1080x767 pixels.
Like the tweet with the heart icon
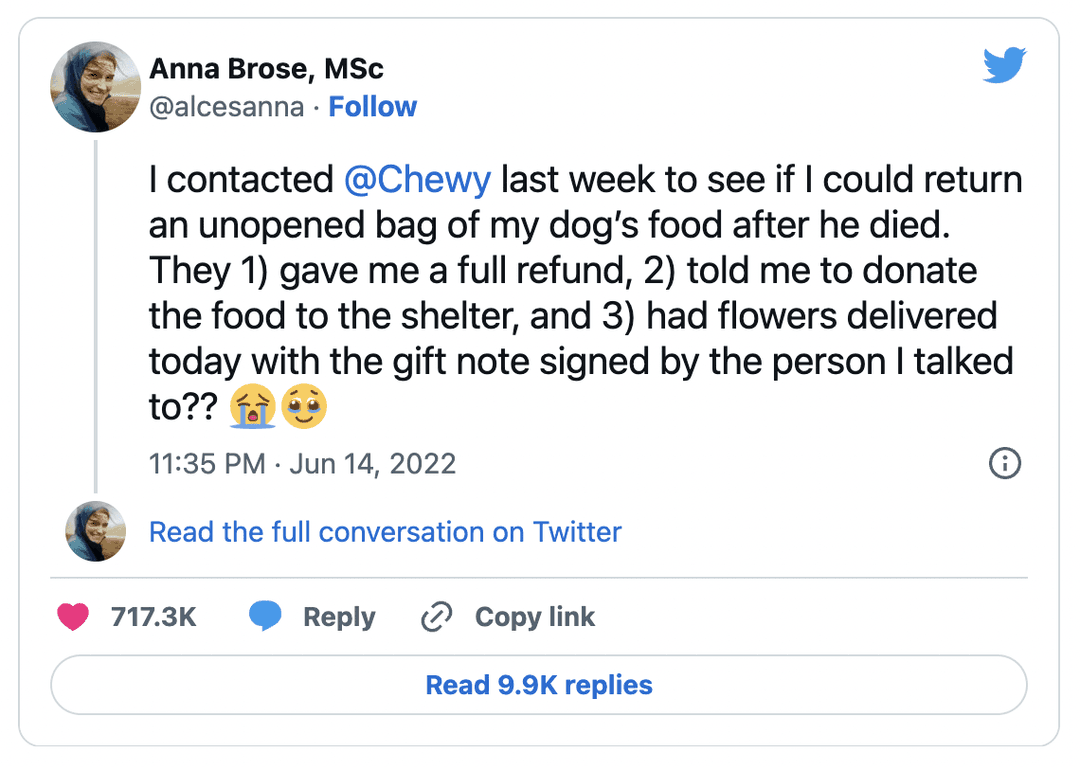pos(73,617)
